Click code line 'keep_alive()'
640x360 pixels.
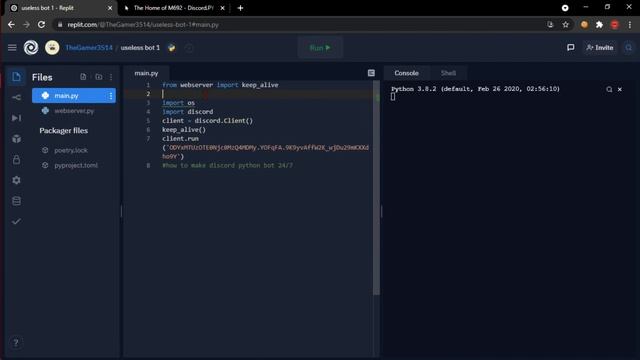pos(184,130)
